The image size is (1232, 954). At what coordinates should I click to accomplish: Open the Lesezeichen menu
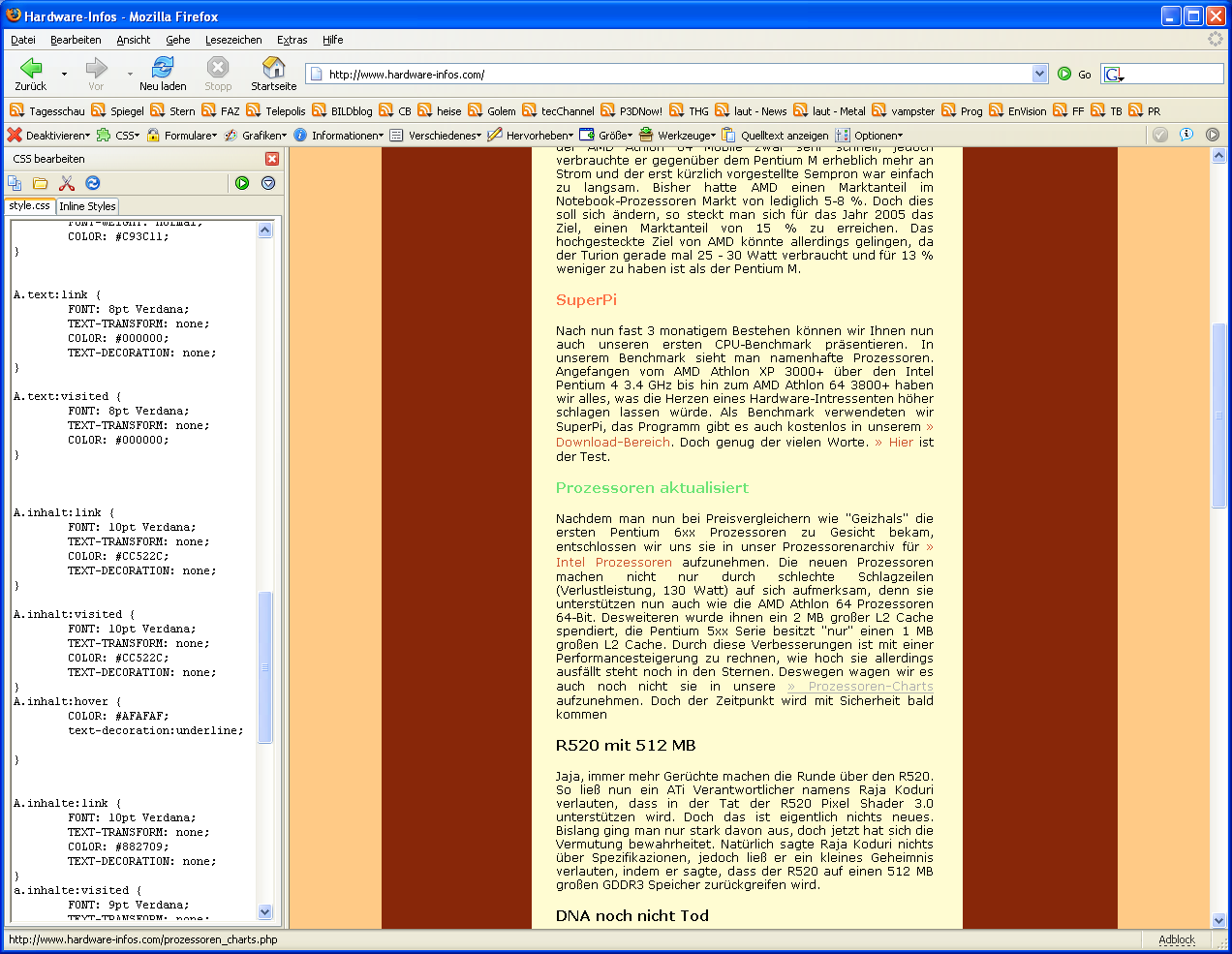(233, 40)
